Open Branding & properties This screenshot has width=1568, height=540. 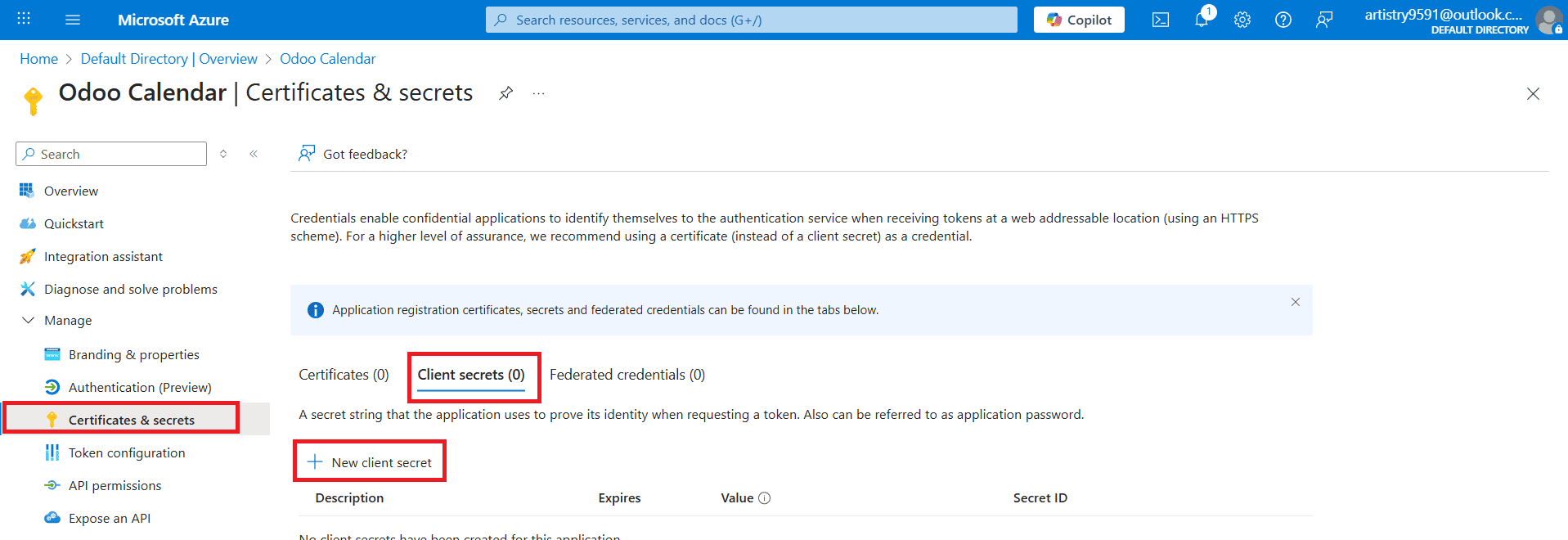click(134, 354)
